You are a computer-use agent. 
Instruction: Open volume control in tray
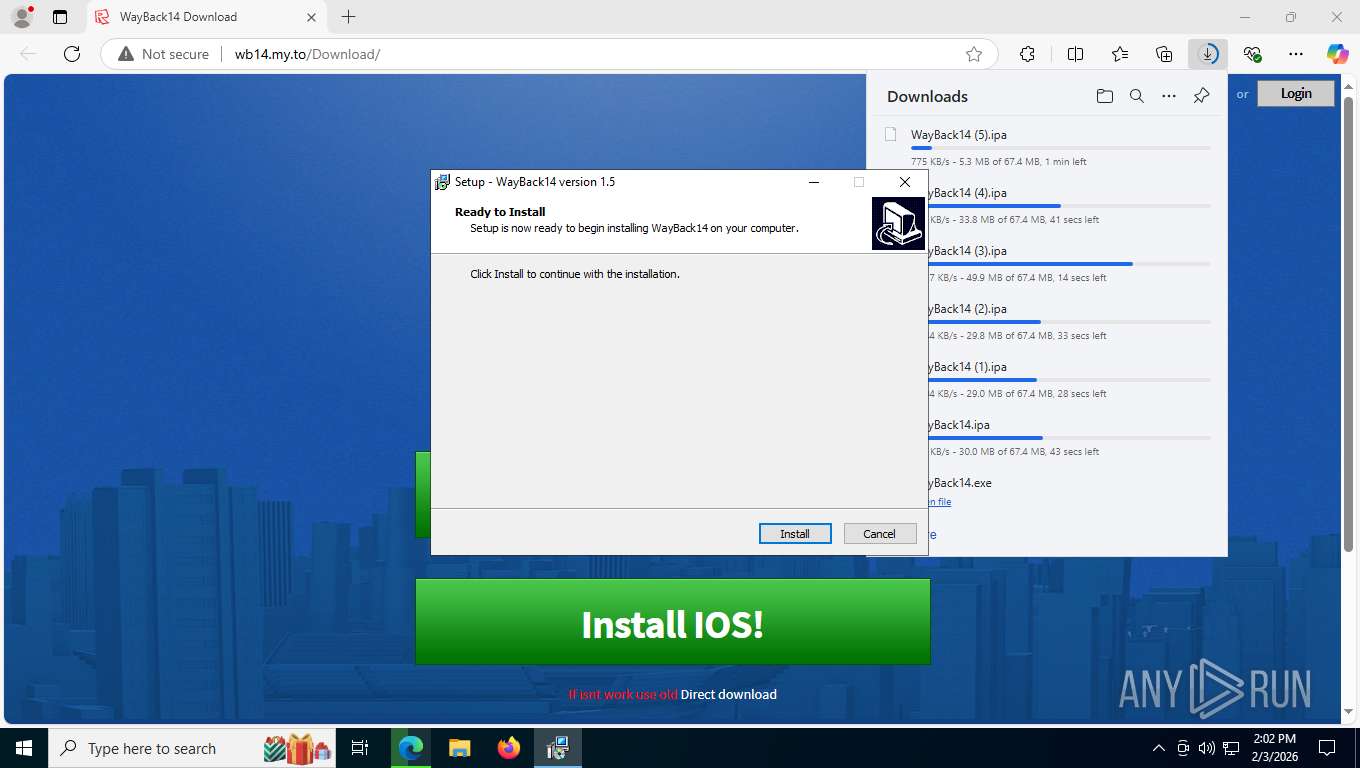click(x=1207, y=748)
